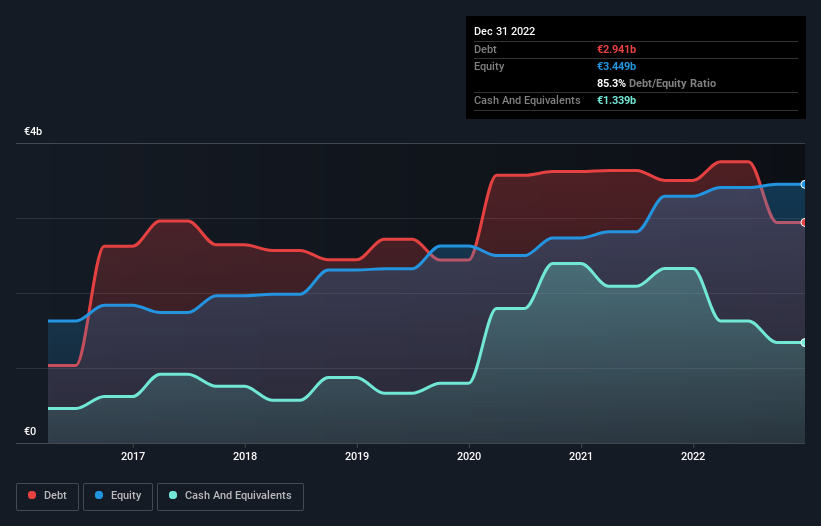Click the 2020 x-axis label
The image size is (821, 526).
point(469,456)
